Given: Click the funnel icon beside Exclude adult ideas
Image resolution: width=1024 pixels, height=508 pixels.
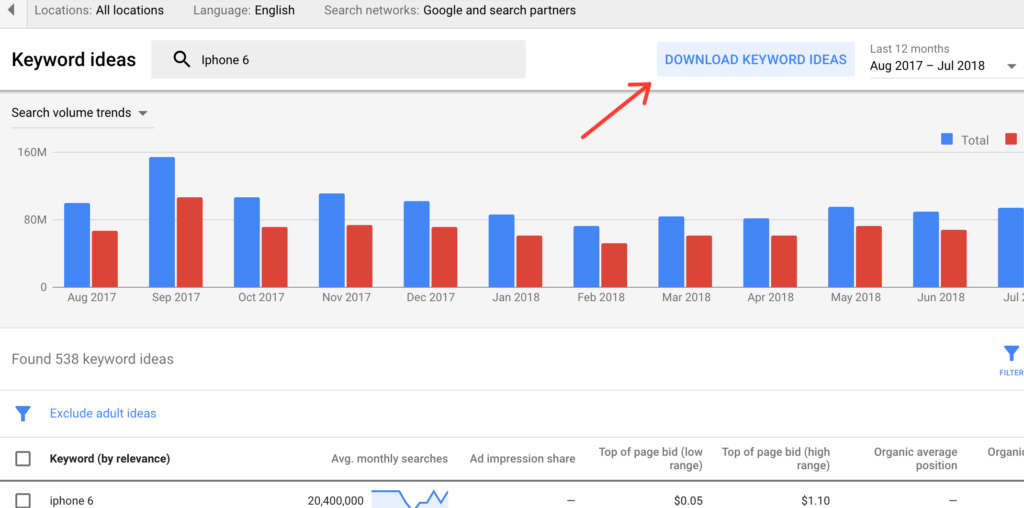Looking at the screenshot, I should tap(23, 413).
